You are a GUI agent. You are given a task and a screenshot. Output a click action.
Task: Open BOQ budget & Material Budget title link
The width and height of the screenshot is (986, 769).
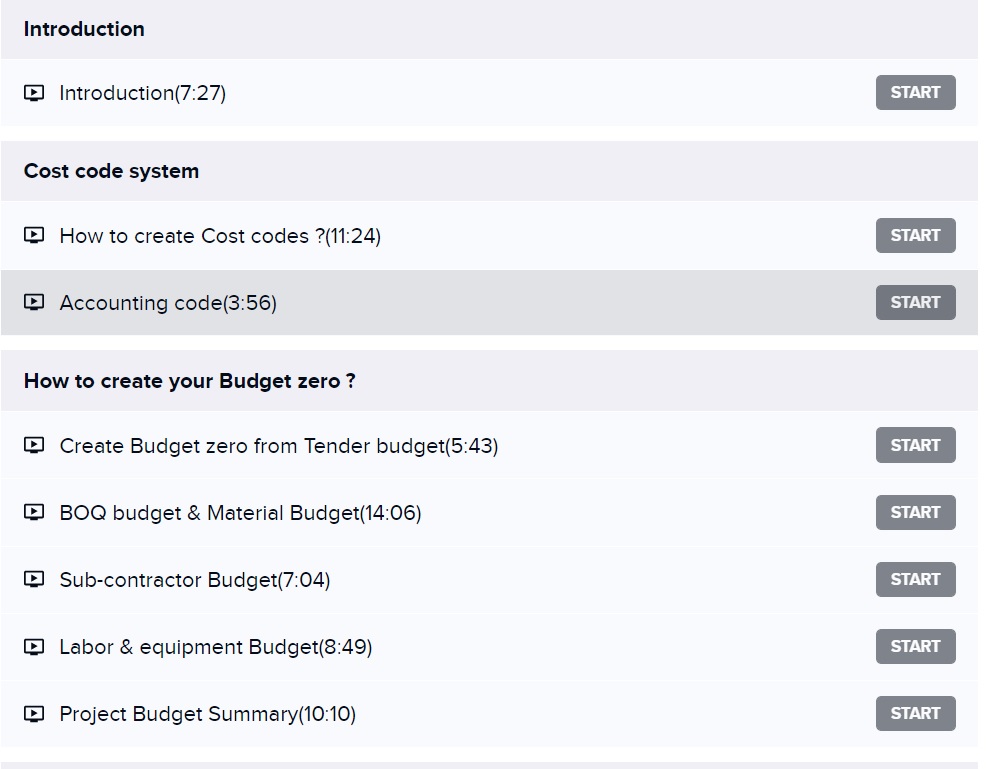[x=240, y=513]
